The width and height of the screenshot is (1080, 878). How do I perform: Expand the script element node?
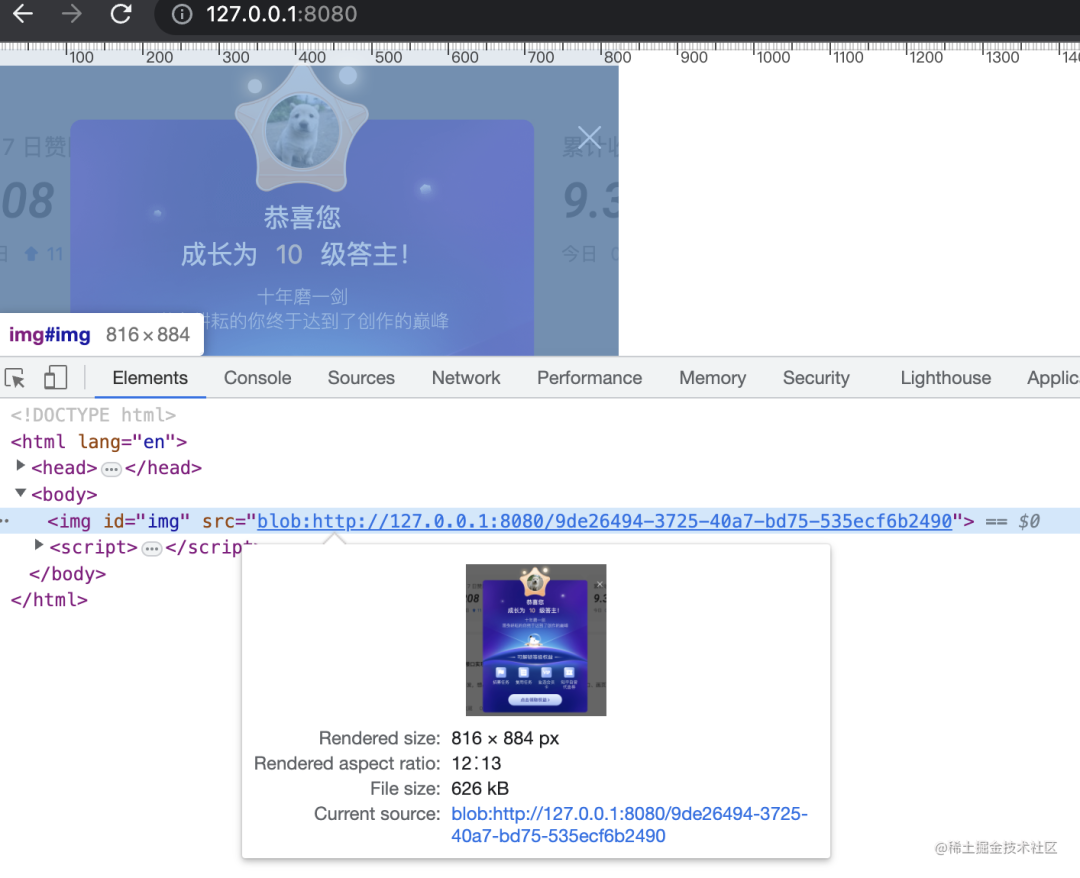38,546
